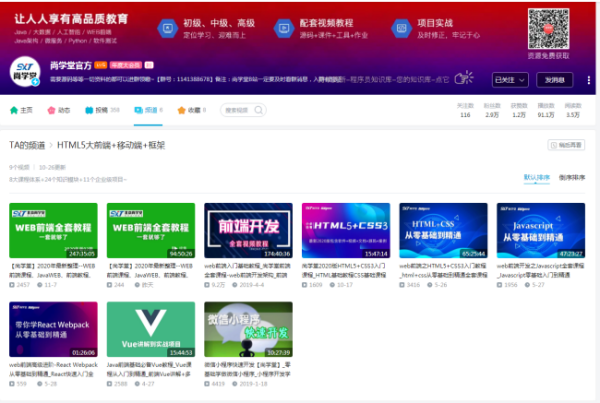Viewport: 600px width, 403px height.
Task: Open the WEB前端全套教程 thumbnail lasting 94:50:26
Action: (x=151, y=230)
